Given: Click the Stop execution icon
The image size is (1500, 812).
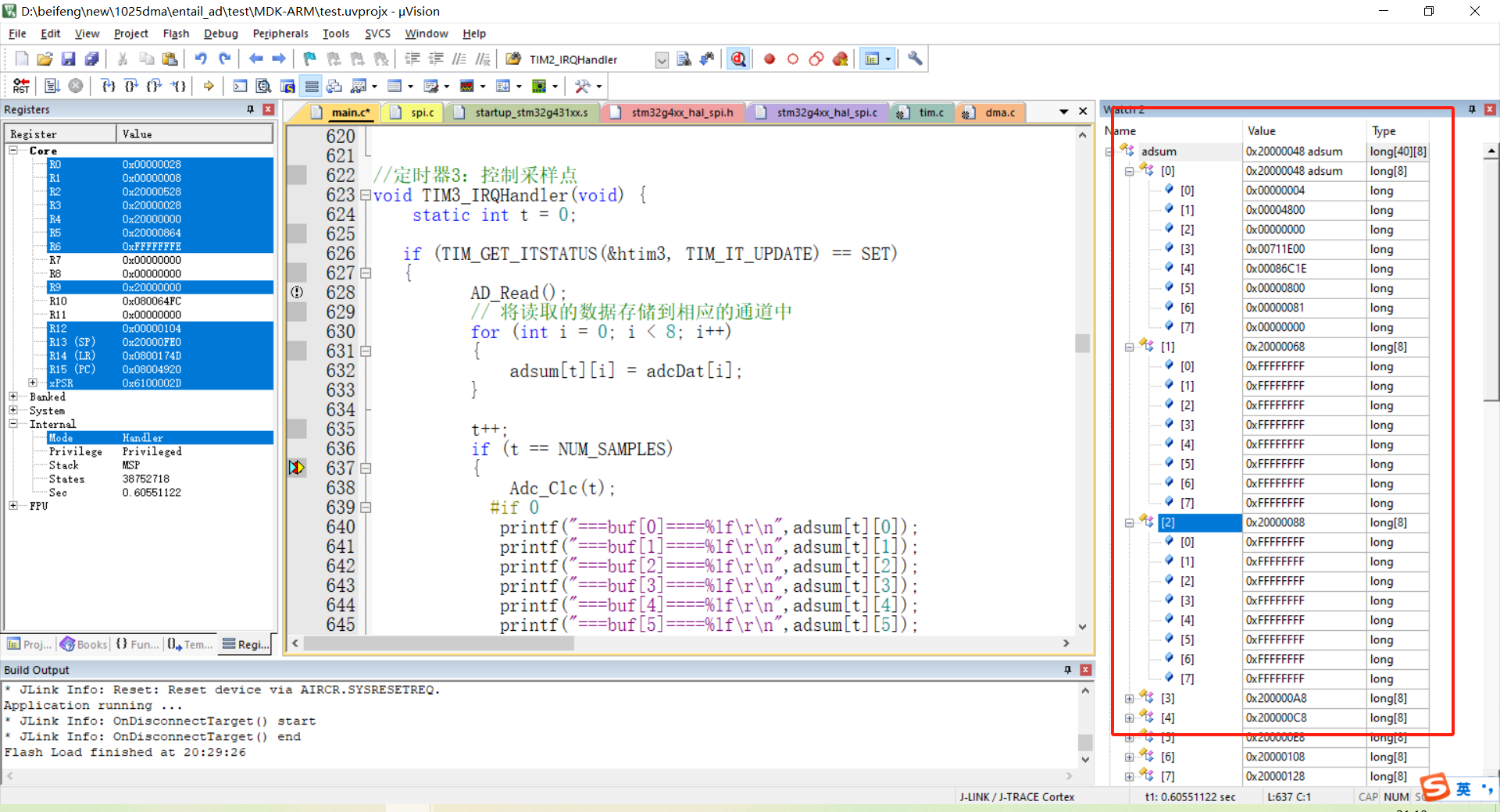Looking at the screenshot, I should pyautogui.click(x=76, y=86).
